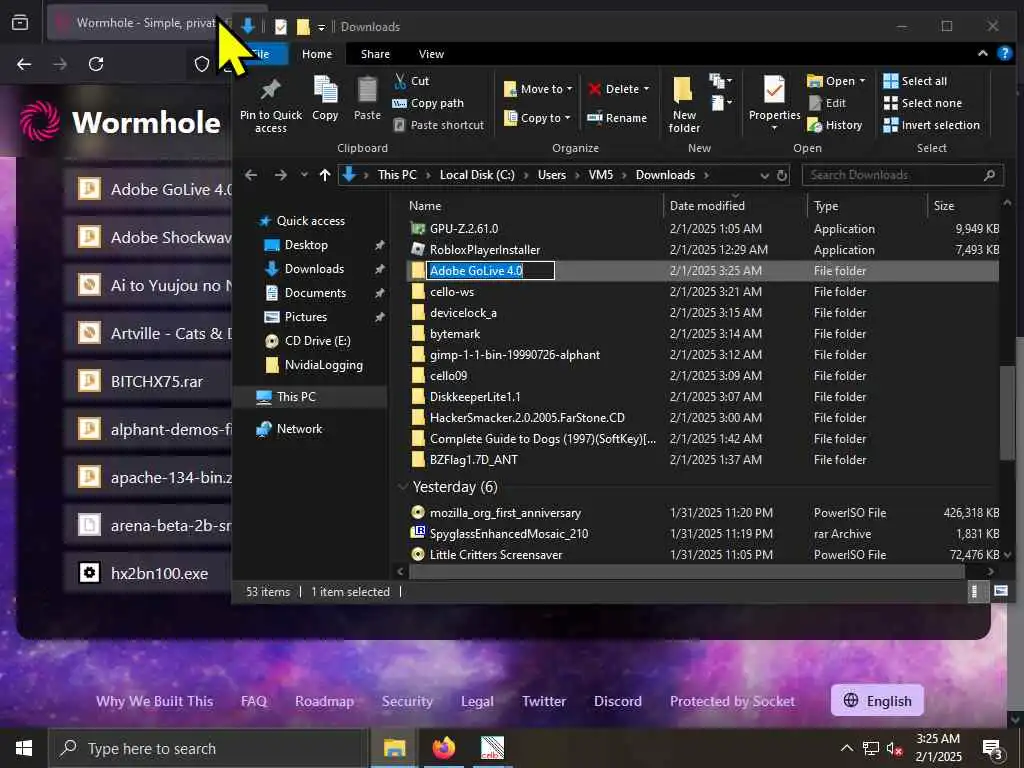Click Select none in ribbon
Image resolution: width=1024 pixels, height=768 pixels.
[922, 103]
